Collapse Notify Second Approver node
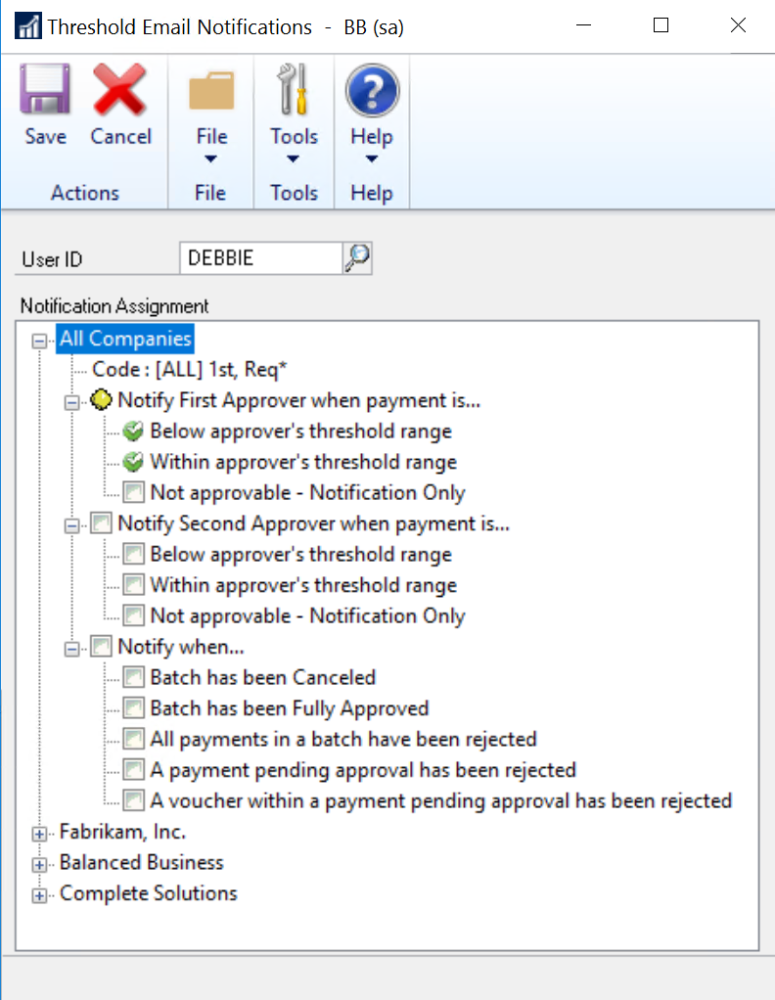Image resolution: width=775 pixels, height=1000 pixels. coord(71,526)
